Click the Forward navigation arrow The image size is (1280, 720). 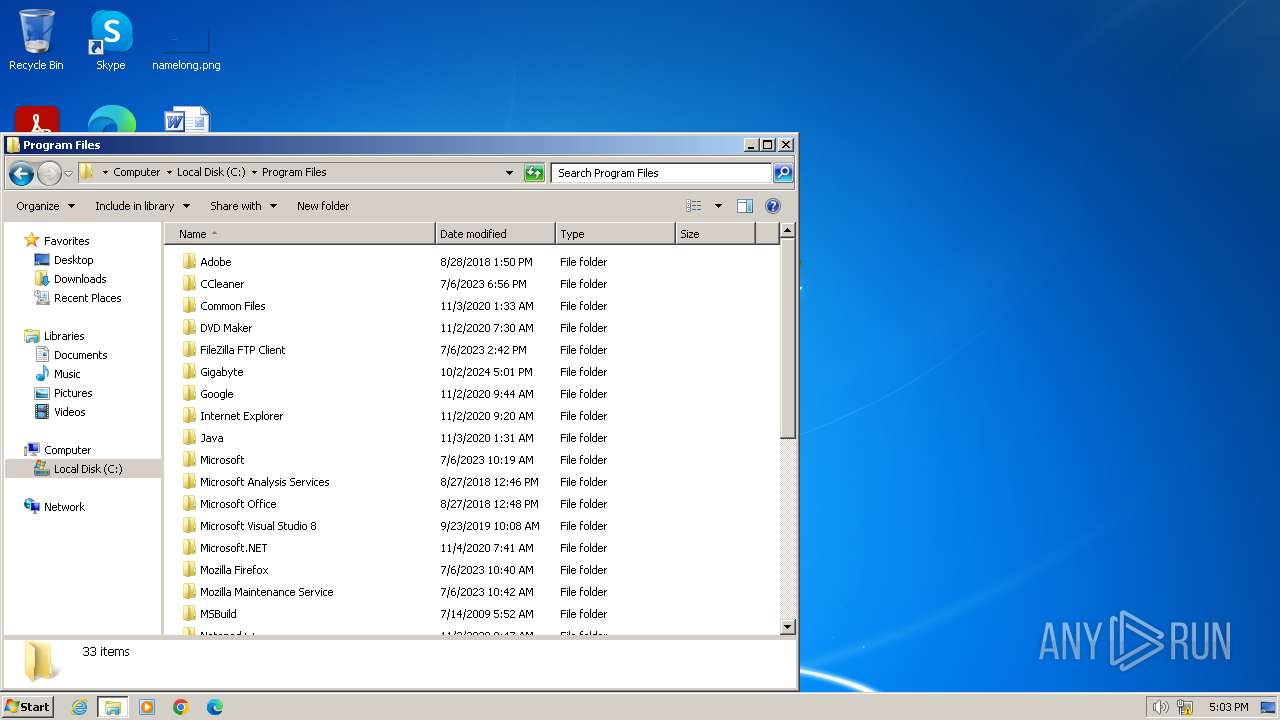pos(49,173)
